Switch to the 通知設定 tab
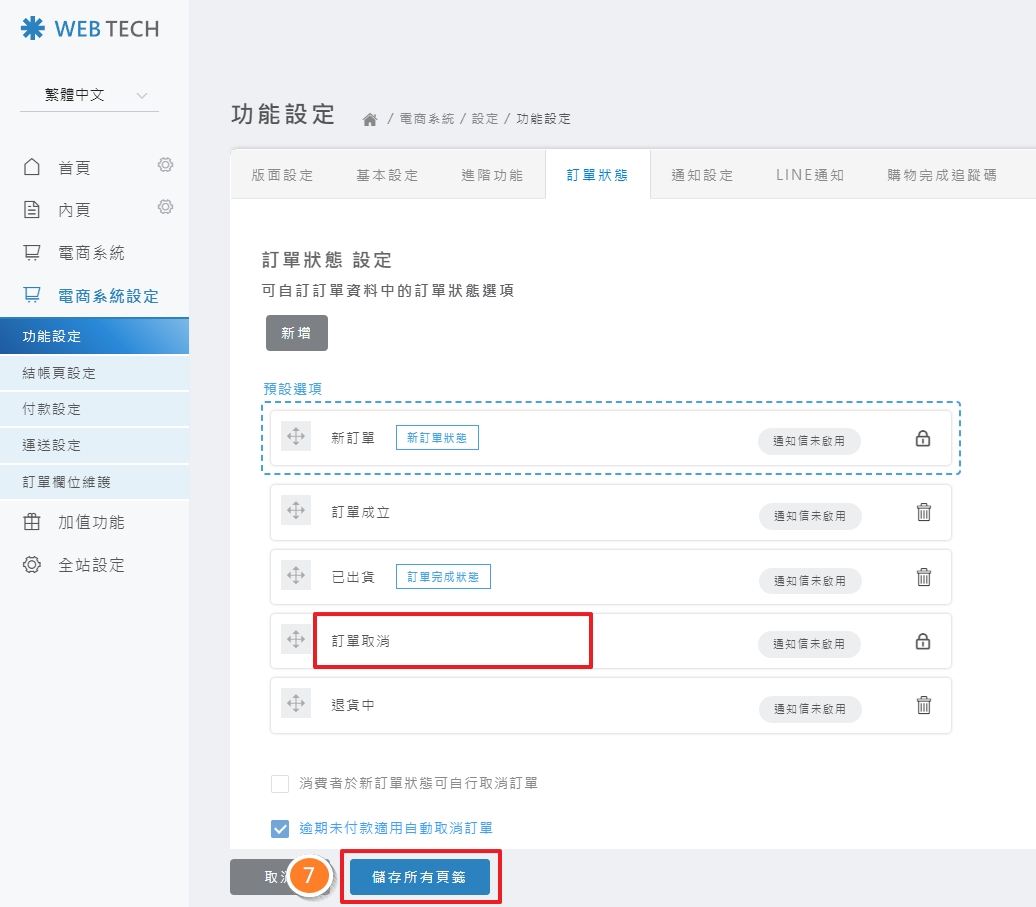The image size is (1036, 907). coord(702,175)
